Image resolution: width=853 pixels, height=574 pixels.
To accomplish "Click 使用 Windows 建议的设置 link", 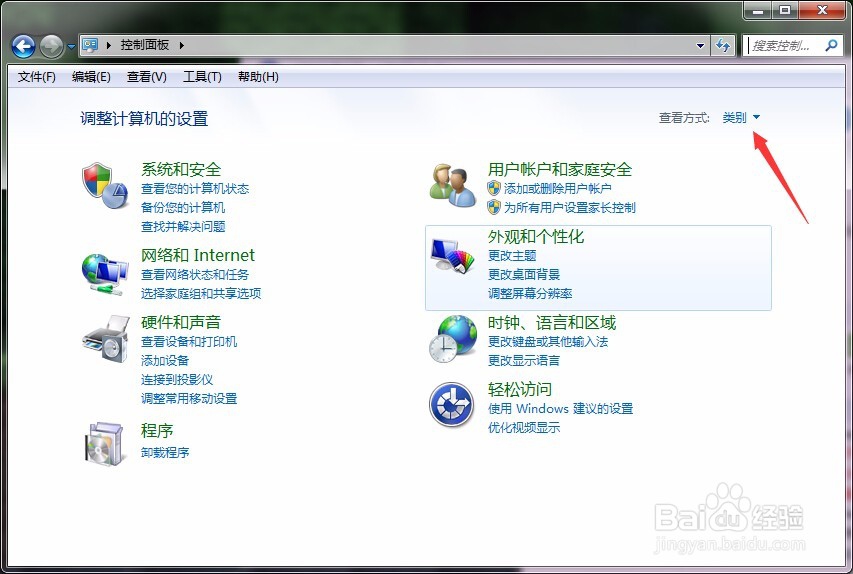I will 560,408.
